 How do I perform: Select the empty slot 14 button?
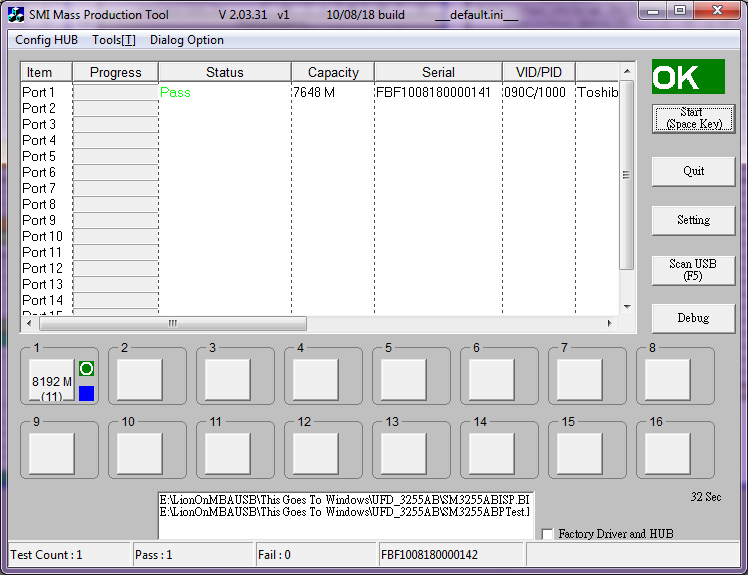[x=492, y=454]
